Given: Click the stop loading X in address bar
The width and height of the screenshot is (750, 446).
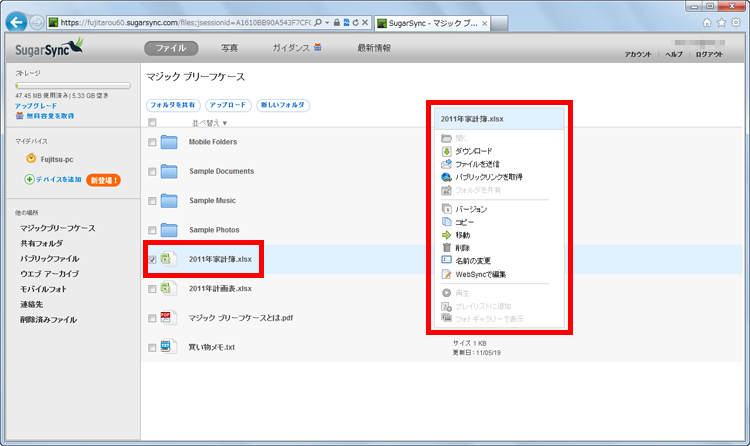Looking at the screenshot, I should tap(365, 22).
